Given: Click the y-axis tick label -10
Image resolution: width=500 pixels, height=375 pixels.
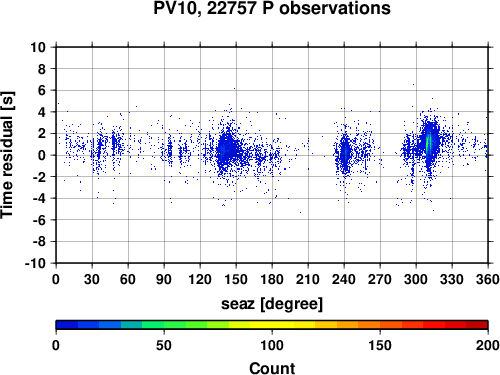Looking at the screenshot, I should pos(35,263).
